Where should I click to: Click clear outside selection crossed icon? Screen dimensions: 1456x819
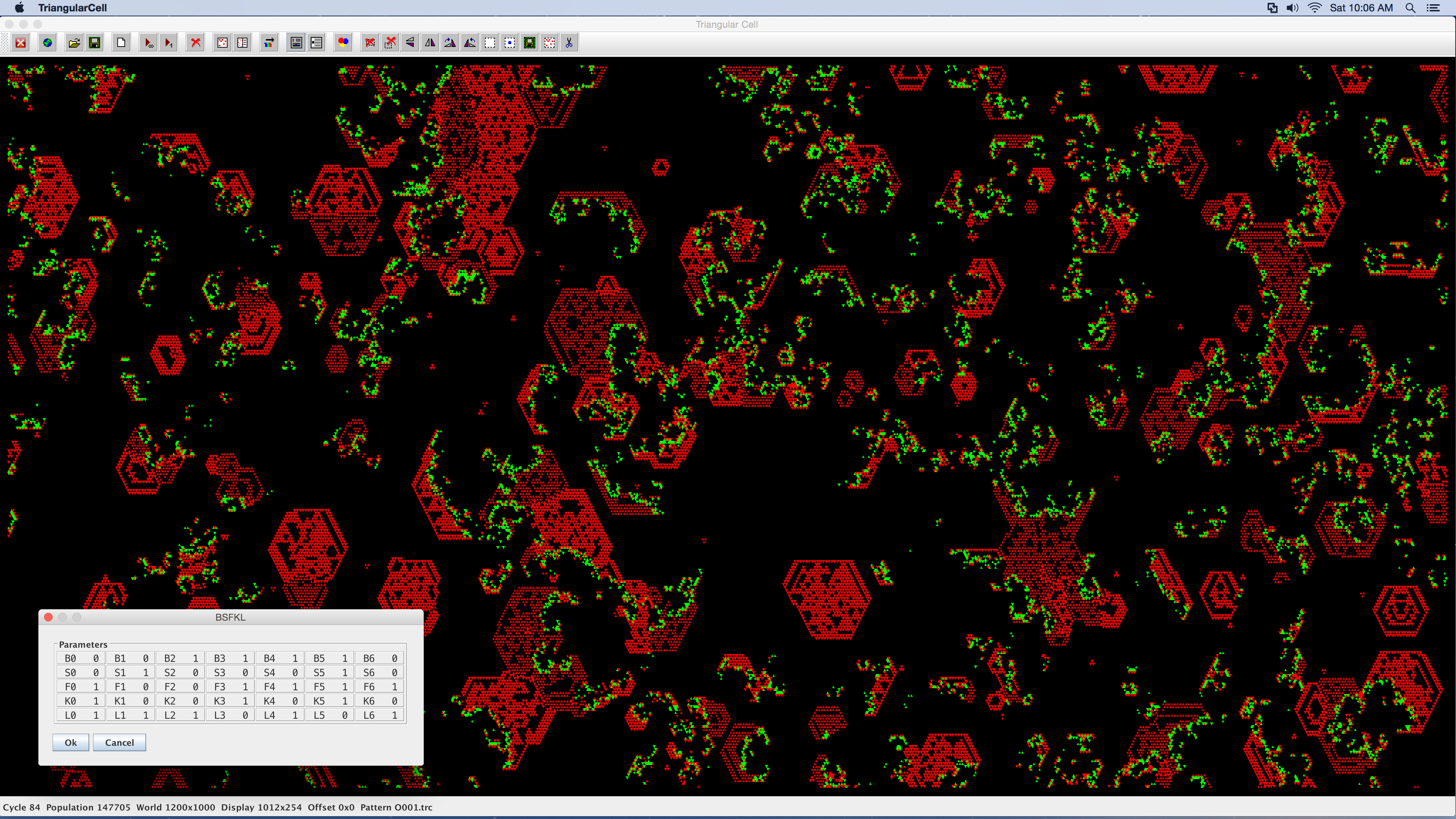click(x=390, y=42)
